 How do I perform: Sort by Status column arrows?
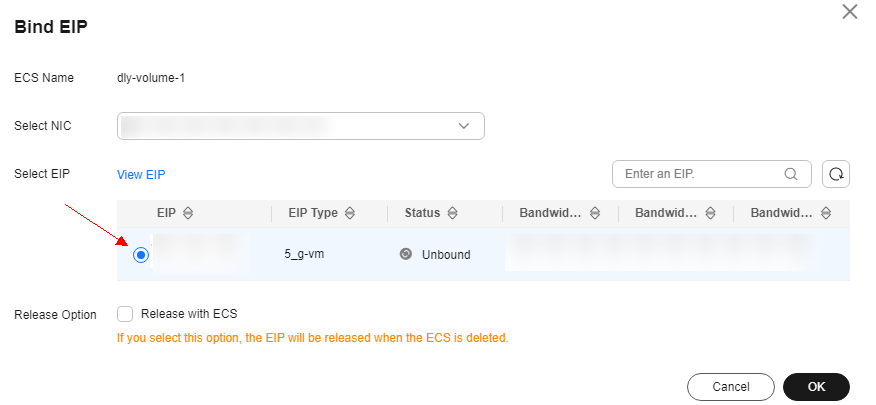453,213
